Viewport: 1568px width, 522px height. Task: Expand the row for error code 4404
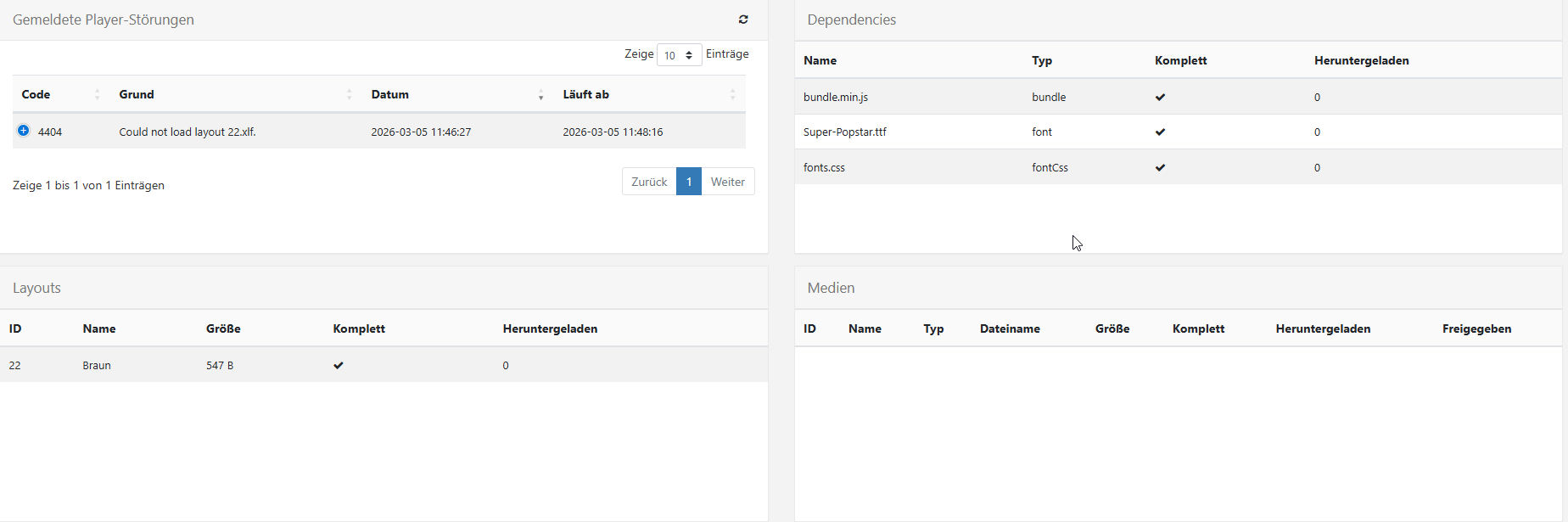point(24,131)
